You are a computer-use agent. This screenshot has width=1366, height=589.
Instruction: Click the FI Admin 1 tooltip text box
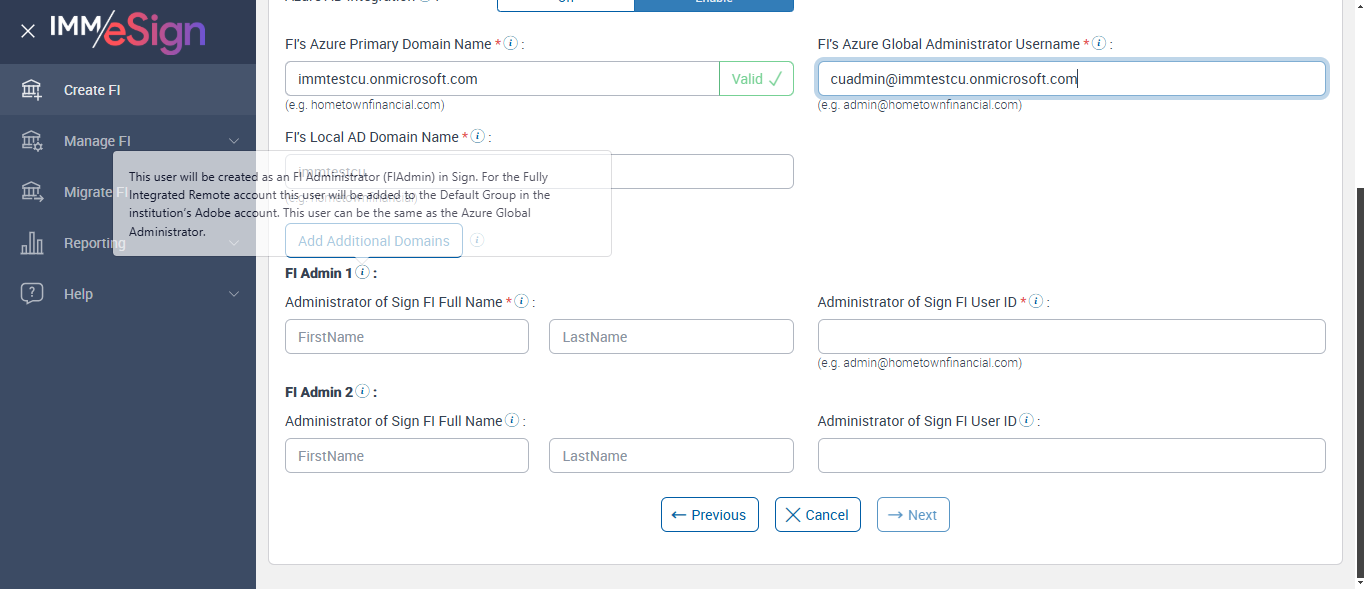coord(362,203)
